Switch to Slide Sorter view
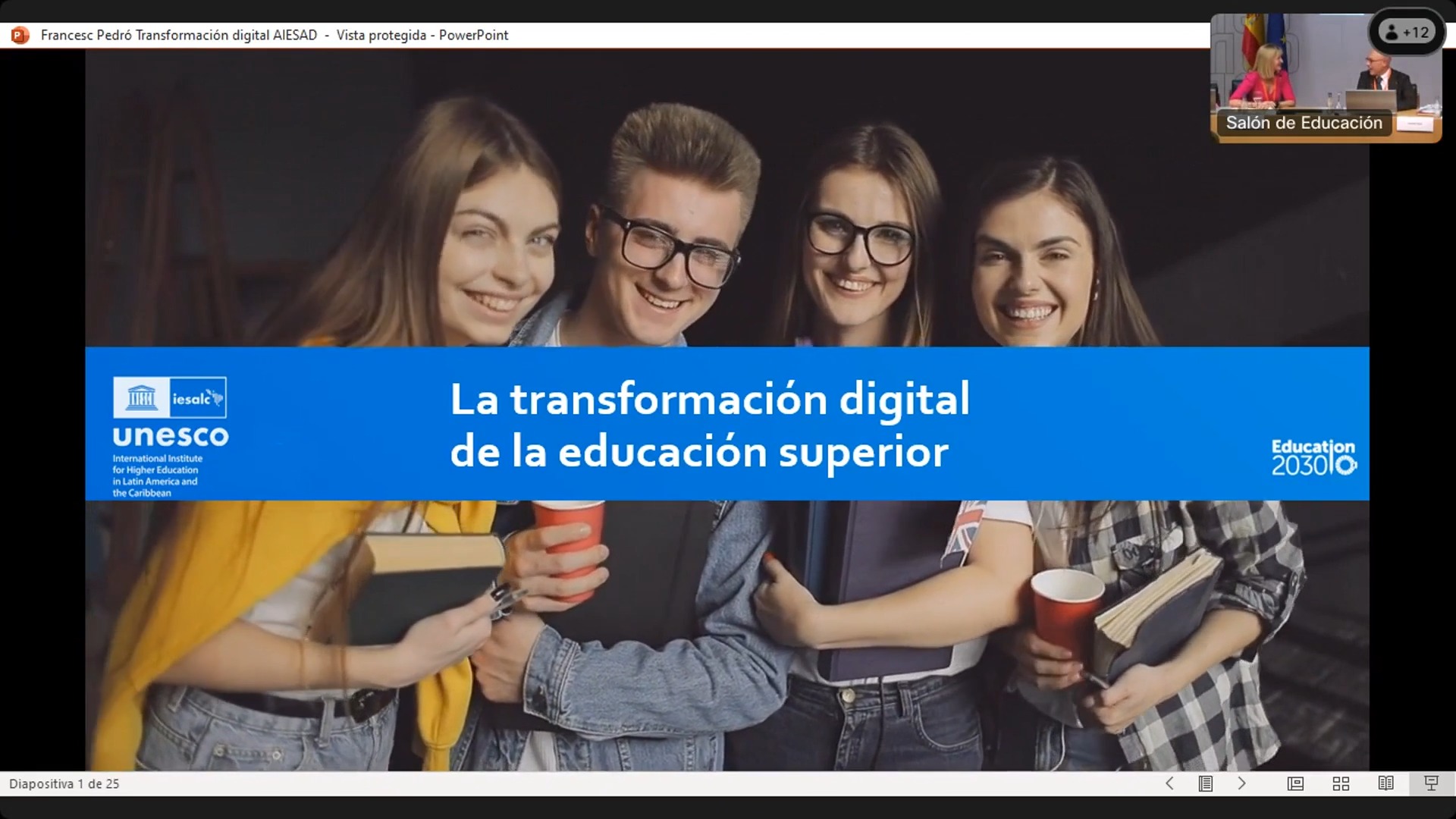Image resolution: width=1456 pixels, height=819 pixels. tap(1341, 783)
